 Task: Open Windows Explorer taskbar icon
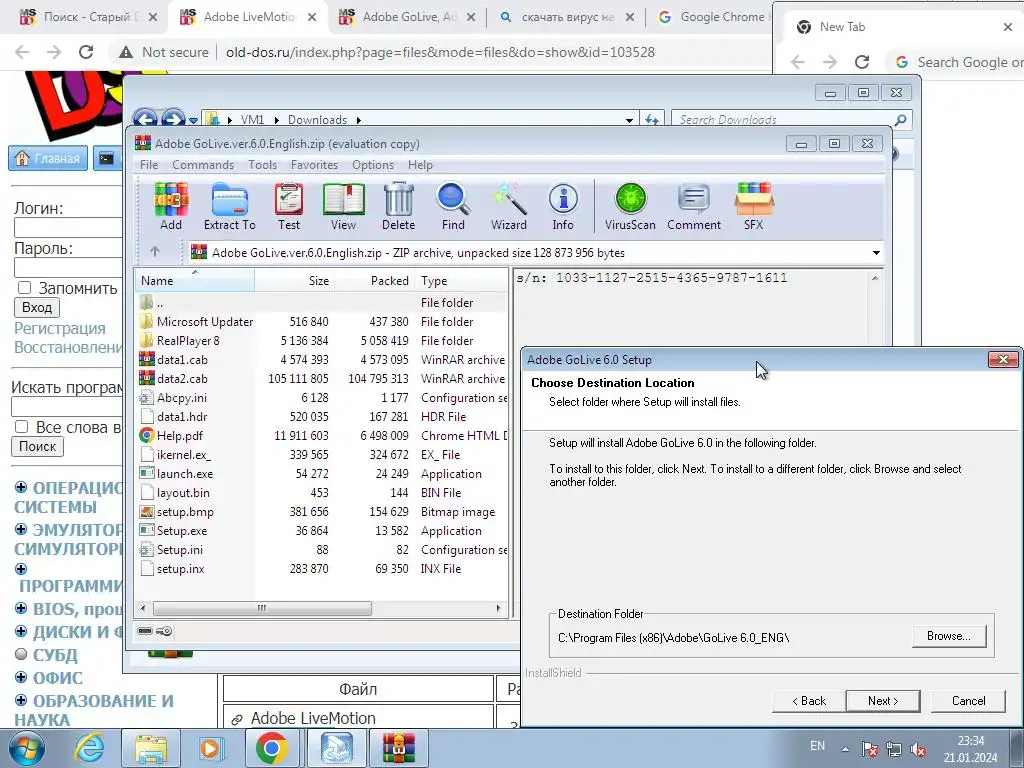(151, 748)
